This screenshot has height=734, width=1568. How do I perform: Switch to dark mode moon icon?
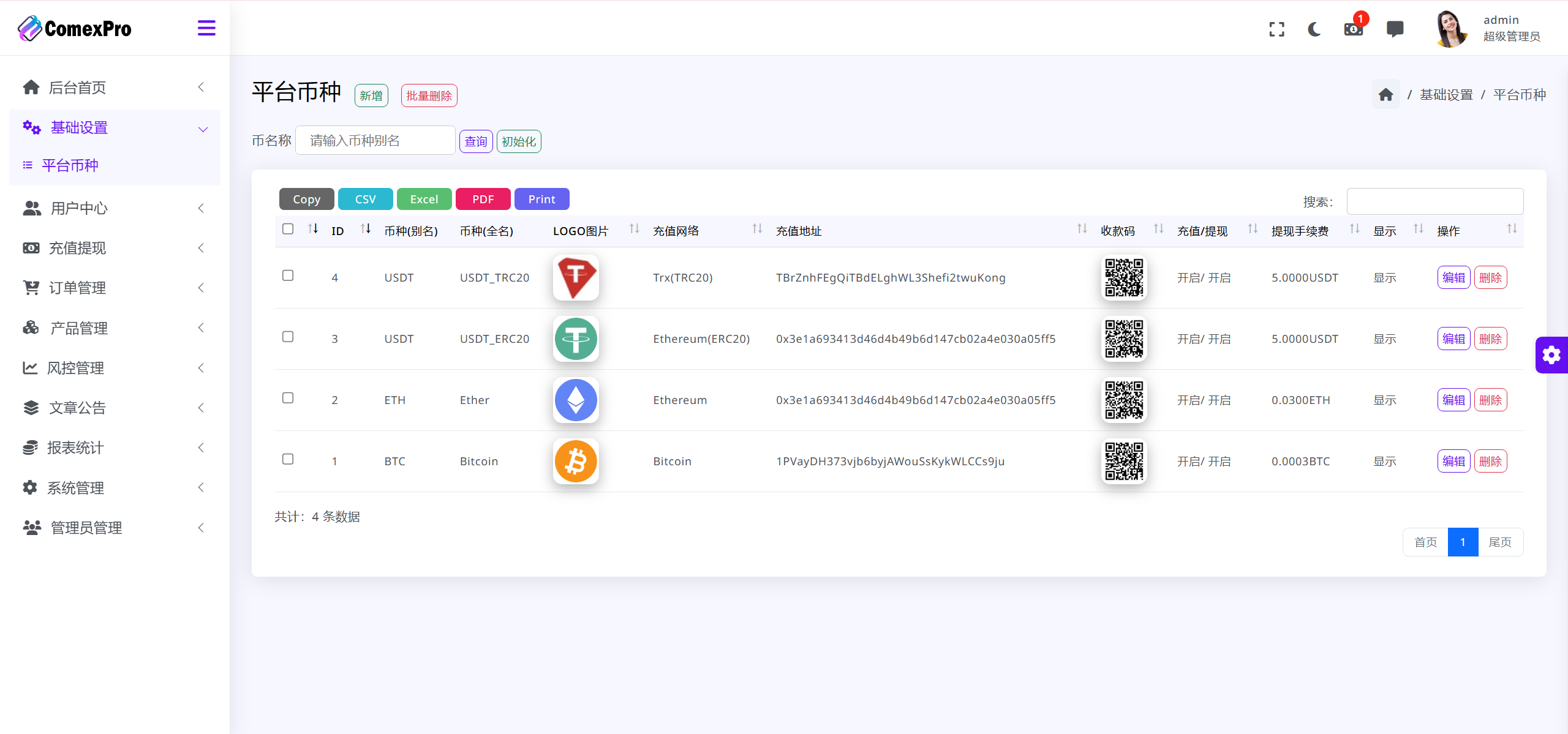(x=1314, y=29)
